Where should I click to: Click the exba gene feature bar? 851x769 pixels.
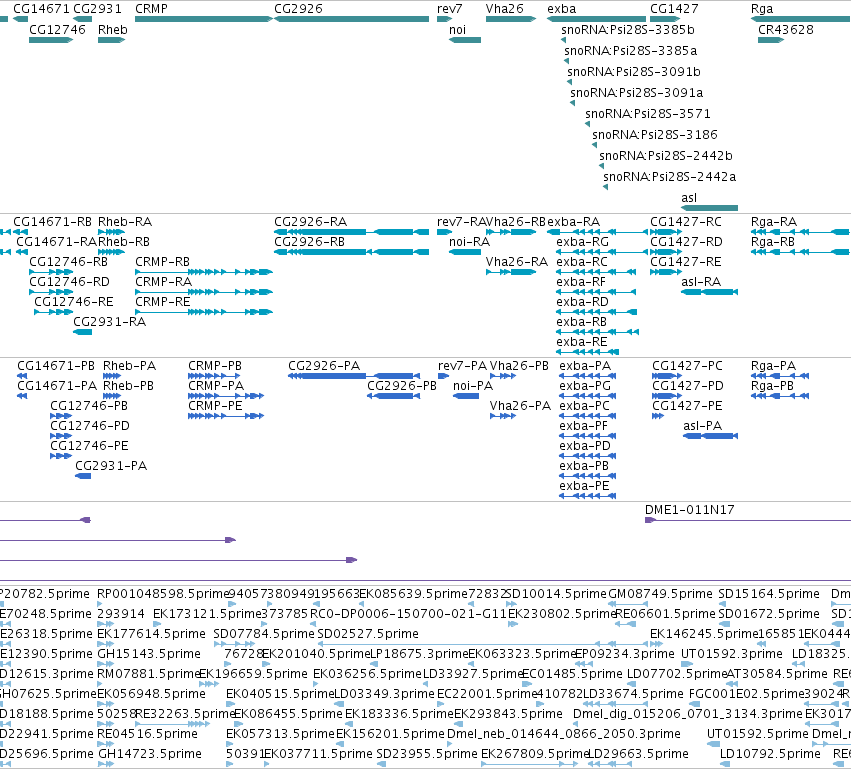(x=596, y=19)
